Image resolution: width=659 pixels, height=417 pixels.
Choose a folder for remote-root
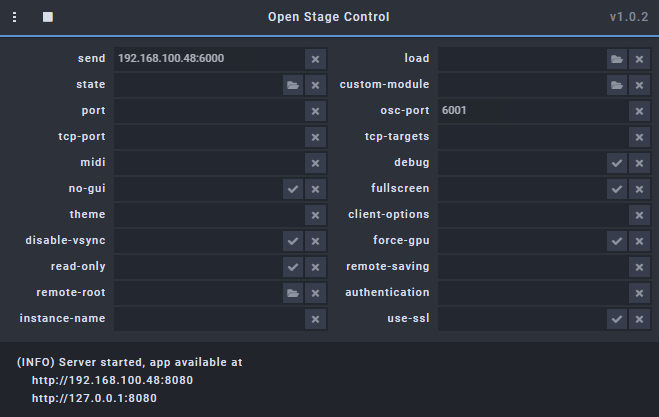tap(293, 293)
